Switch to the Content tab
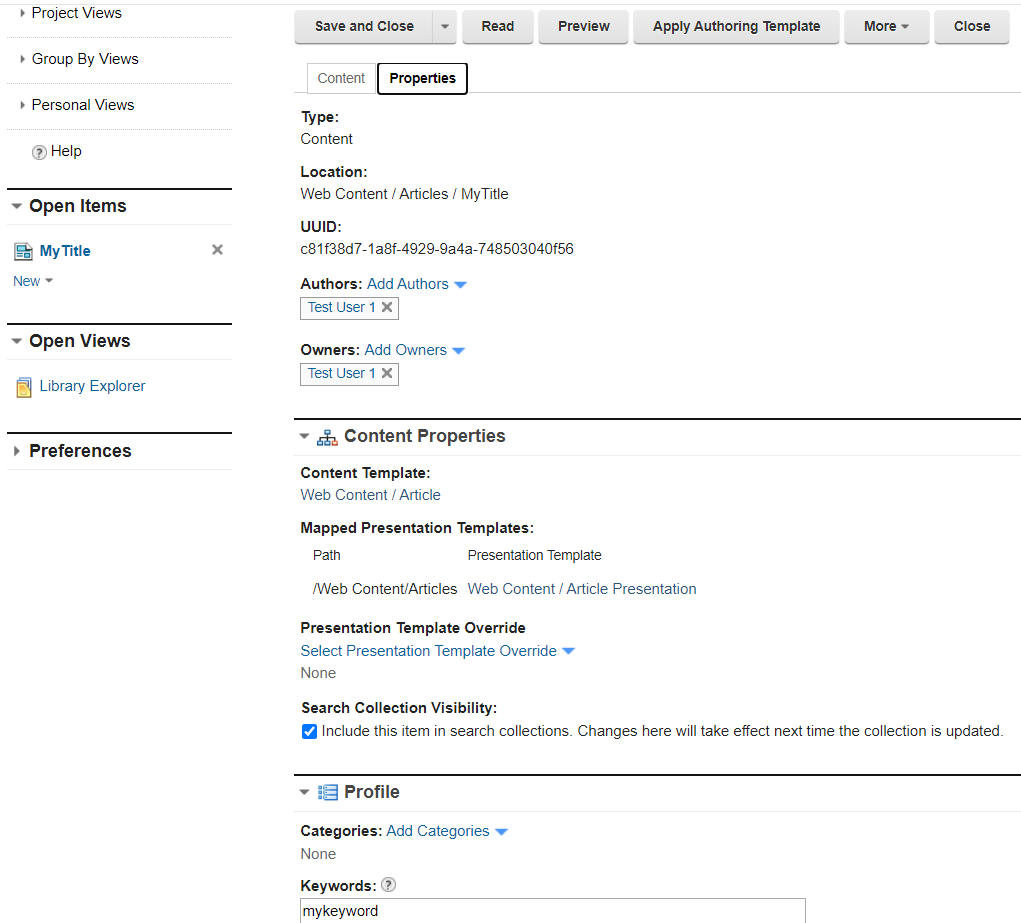Screen dimensions: 1021x923 point(340,77)
